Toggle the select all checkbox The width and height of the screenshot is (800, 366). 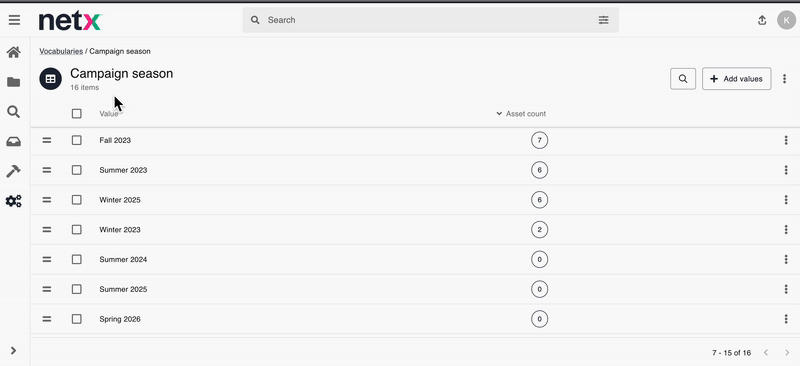click(77, 114)
